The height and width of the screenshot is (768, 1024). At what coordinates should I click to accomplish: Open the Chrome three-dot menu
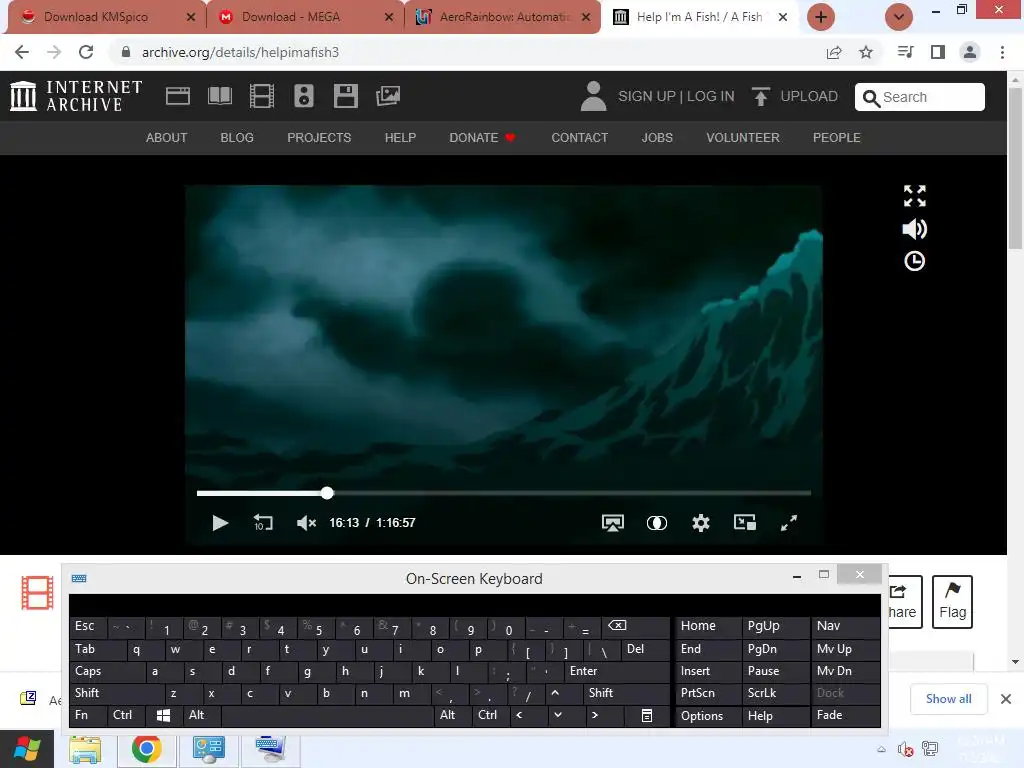pyautogui.click(x=1002, y=52)
